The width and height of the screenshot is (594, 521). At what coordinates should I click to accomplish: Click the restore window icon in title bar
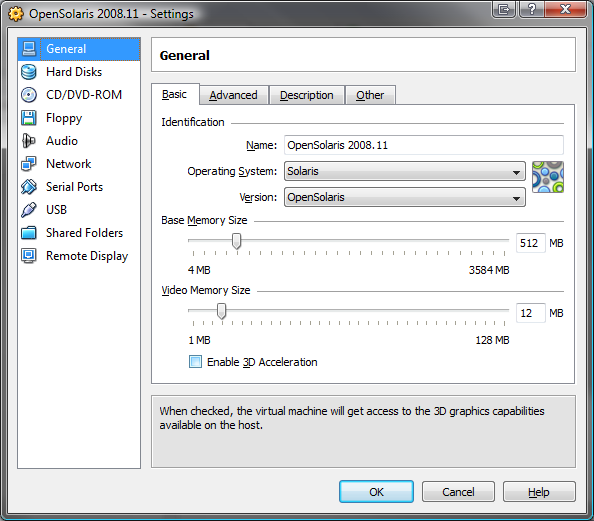coord(504,9)
